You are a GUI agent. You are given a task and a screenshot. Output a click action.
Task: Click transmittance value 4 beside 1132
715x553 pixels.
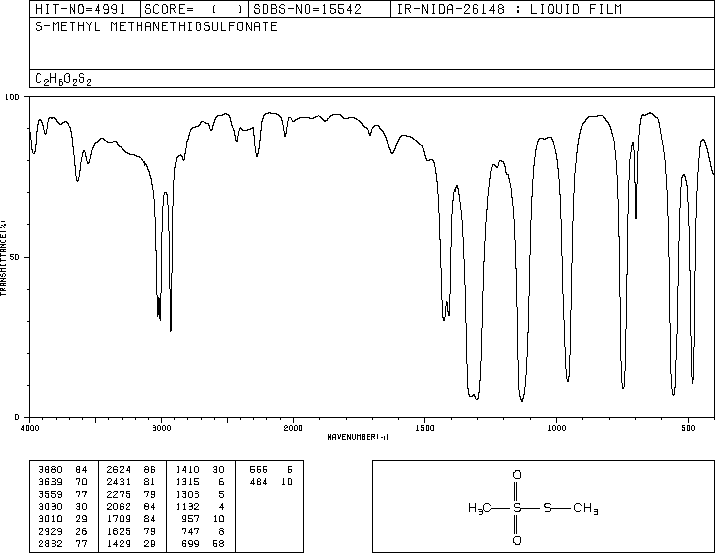pos(222,506)
